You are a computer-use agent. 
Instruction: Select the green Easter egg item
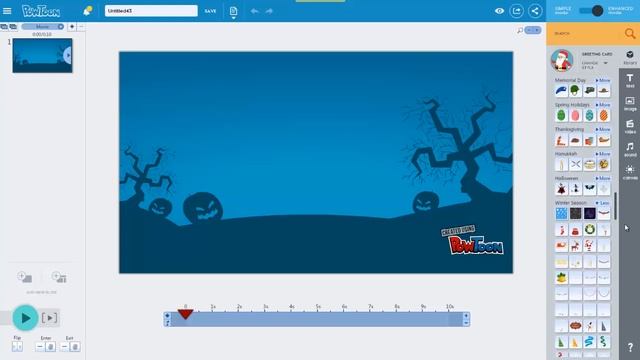pos(561,116)
